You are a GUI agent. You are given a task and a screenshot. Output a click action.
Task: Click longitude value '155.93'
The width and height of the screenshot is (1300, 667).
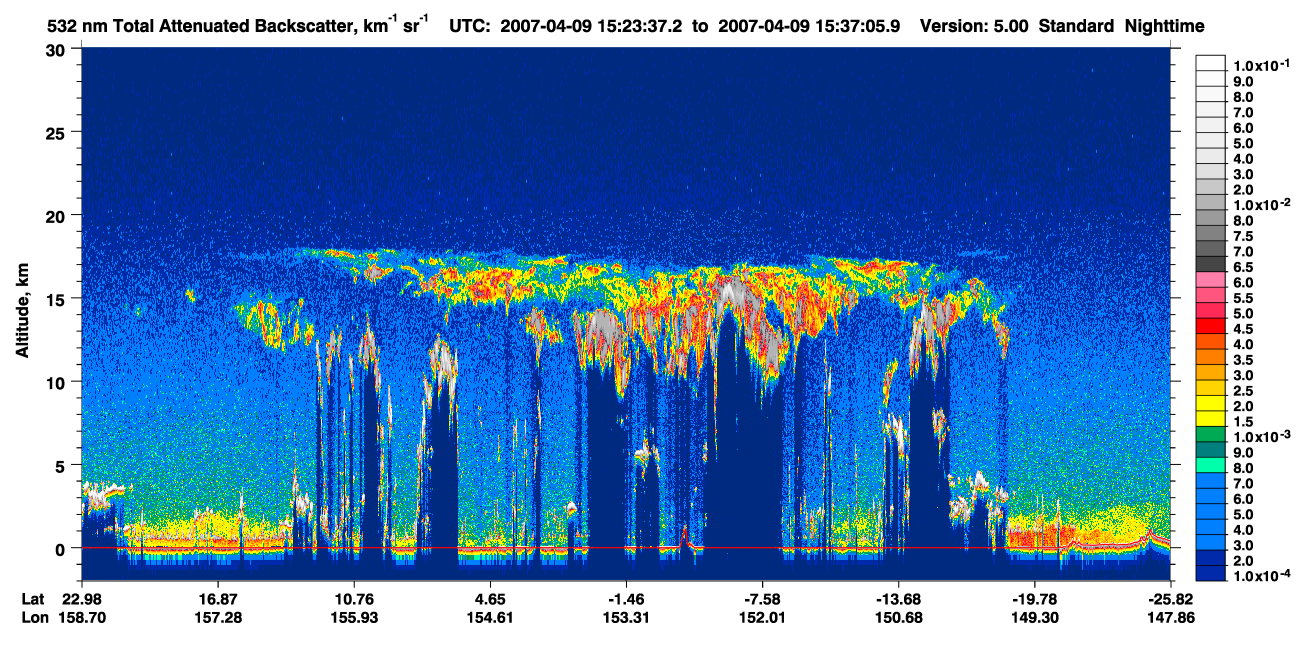(354, 617)
